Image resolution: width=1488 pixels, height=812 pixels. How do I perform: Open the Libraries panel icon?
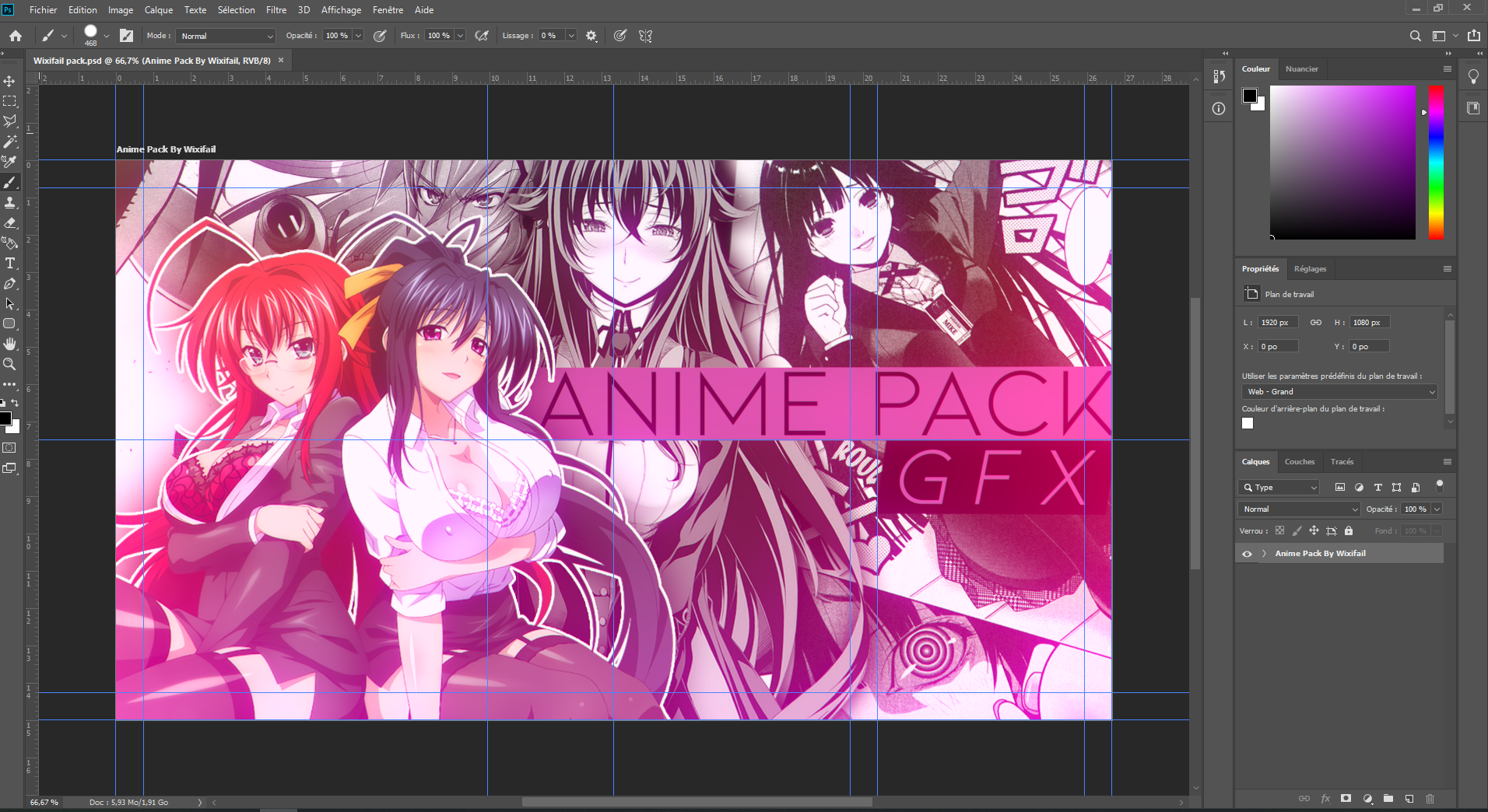click(x=1473, y=109)
